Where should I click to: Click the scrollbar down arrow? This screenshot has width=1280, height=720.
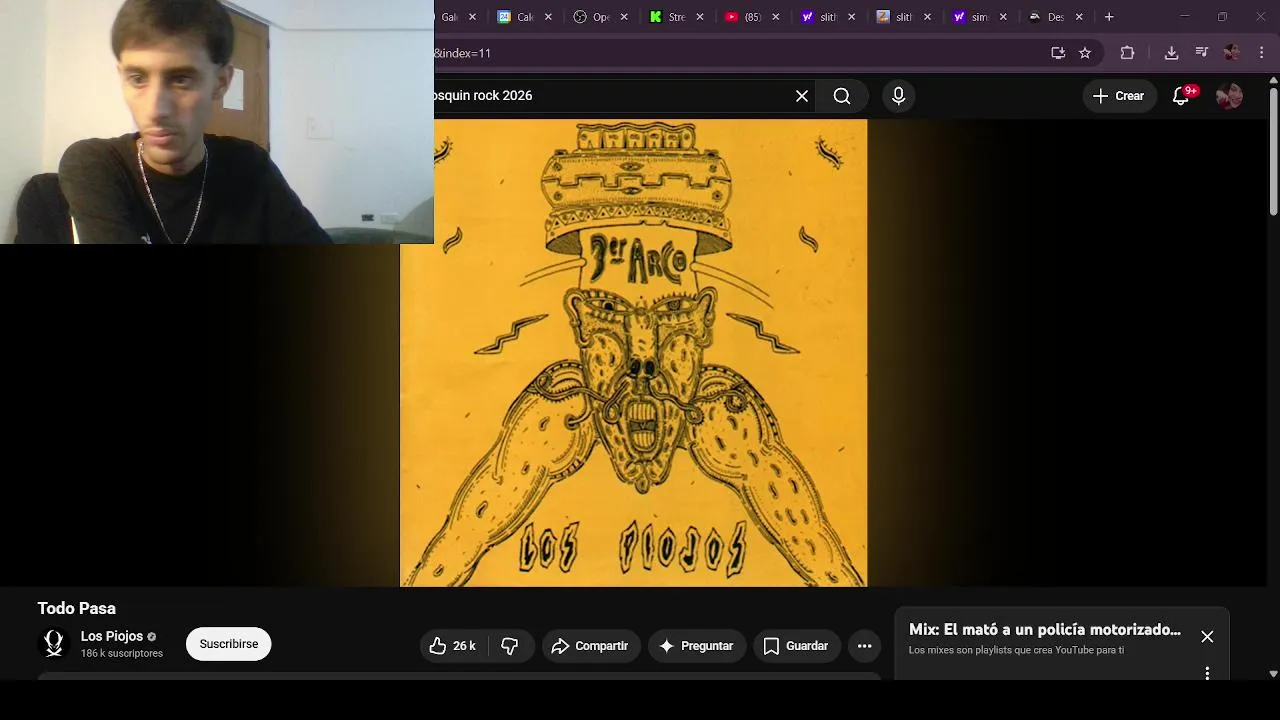(1273, 674)
